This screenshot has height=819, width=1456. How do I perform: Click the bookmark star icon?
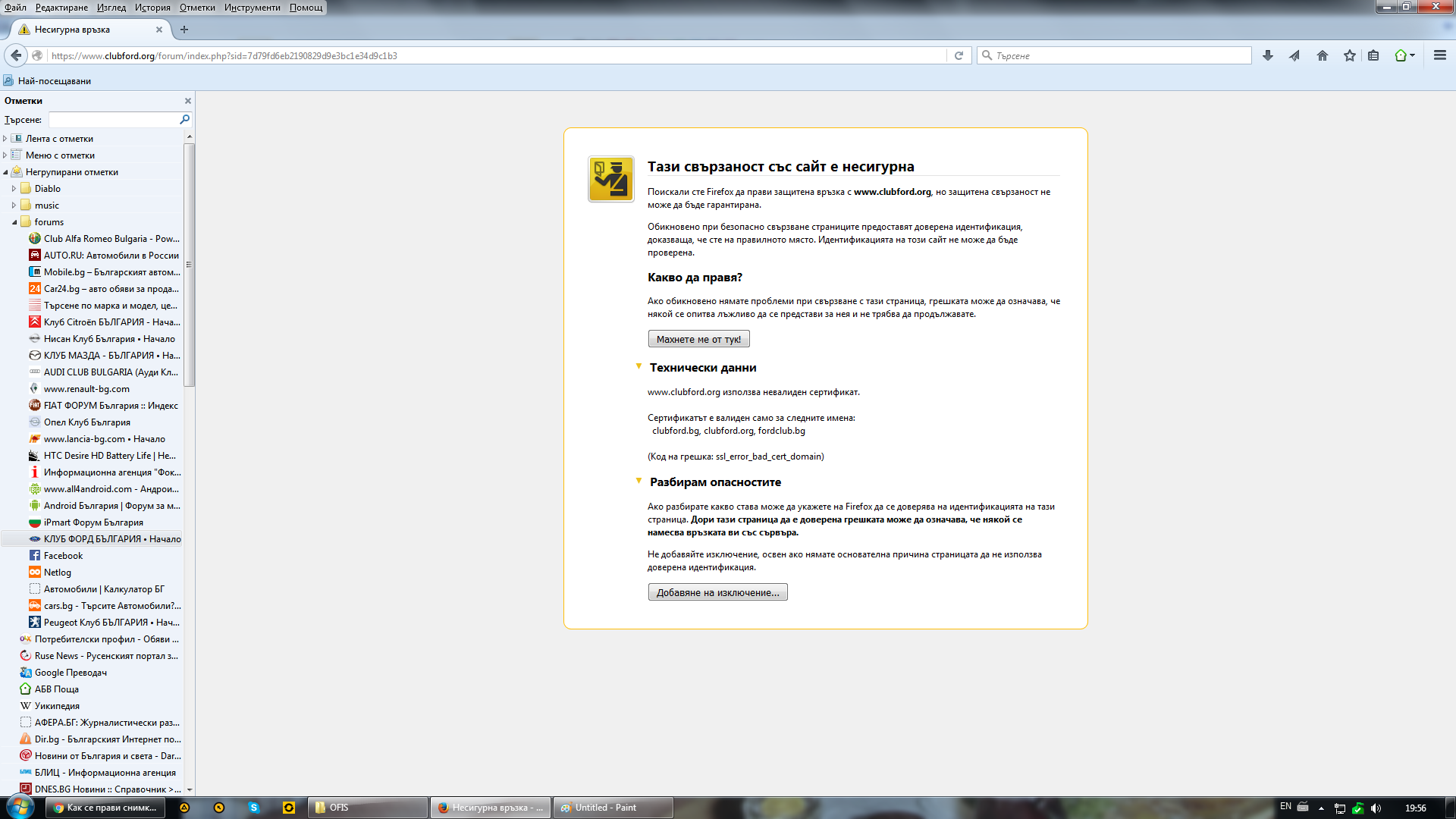(x=1349, y=55)
